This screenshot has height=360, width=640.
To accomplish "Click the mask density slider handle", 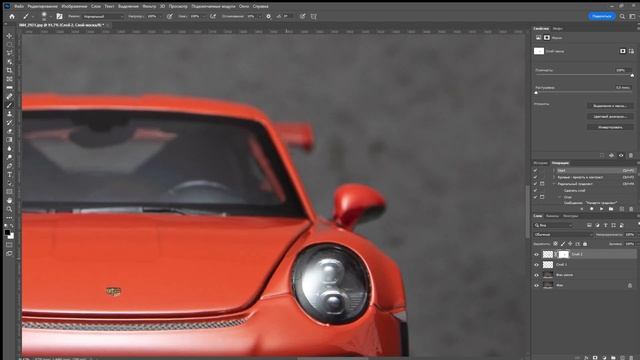I will pos(632,76).
